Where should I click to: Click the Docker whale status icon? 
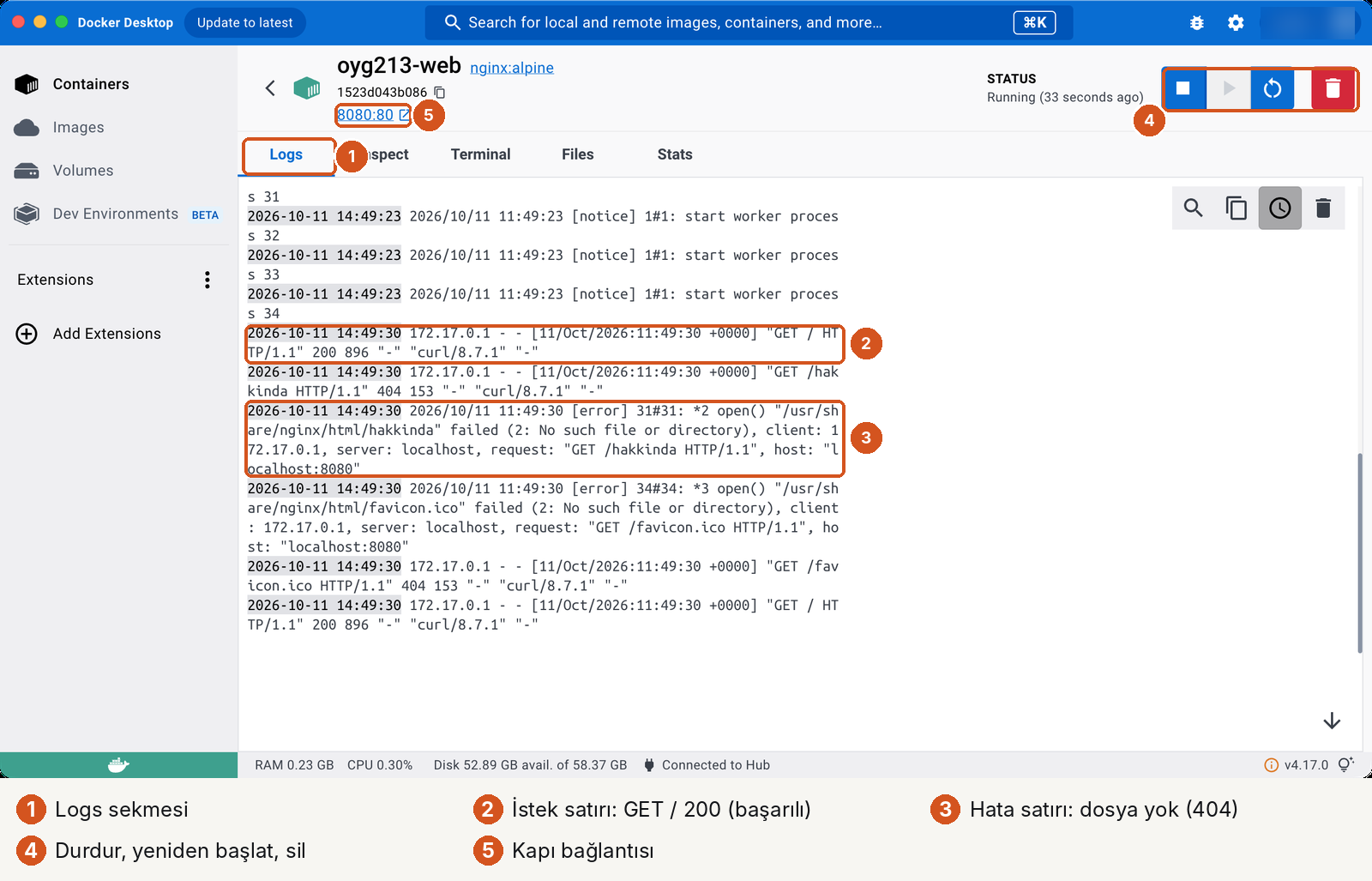118,765
